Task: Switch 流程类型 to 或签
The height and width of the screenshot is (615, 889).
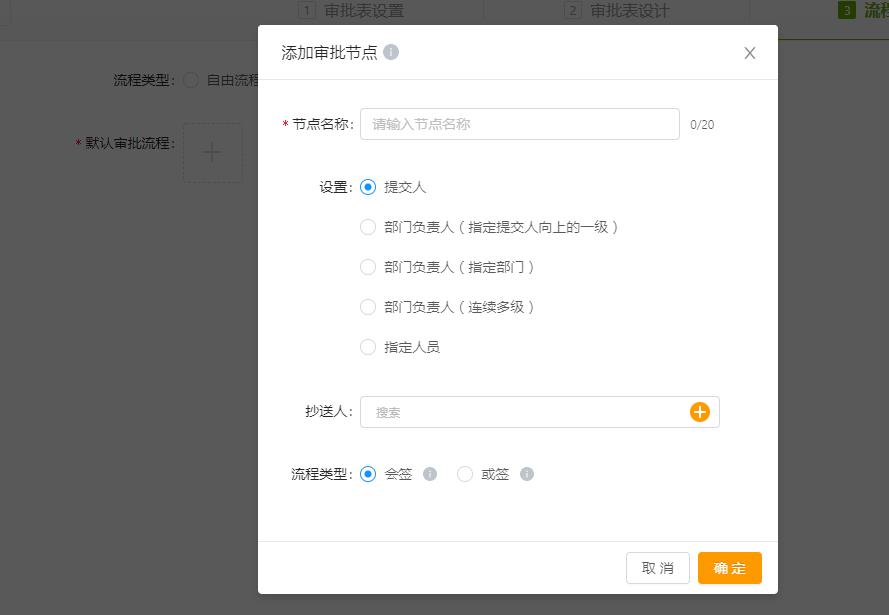Action: (x=464, y=474)
